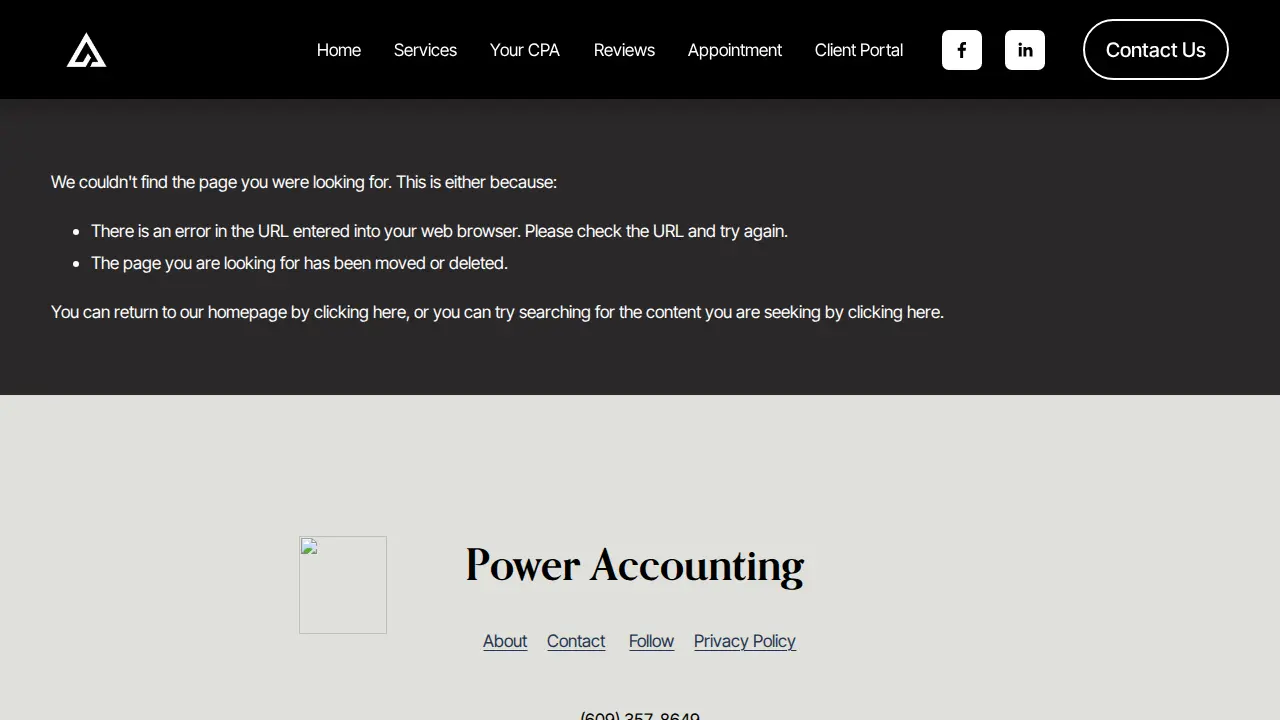Screen dimensions: 1280x720
Task: Open the About footer link
Action: click(x=505, y=641)
